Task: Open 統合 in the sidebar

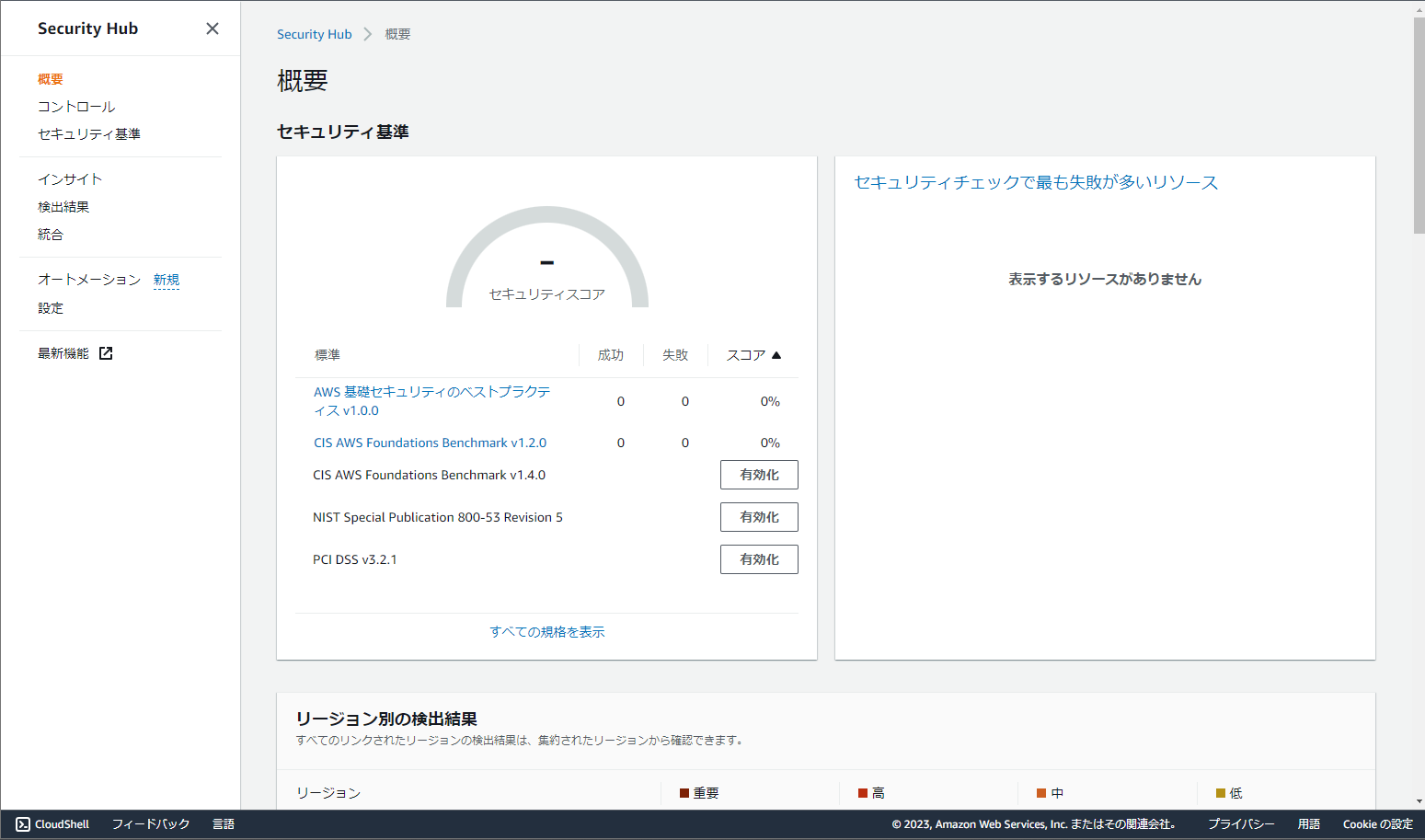Action: [x=51, y=235]
